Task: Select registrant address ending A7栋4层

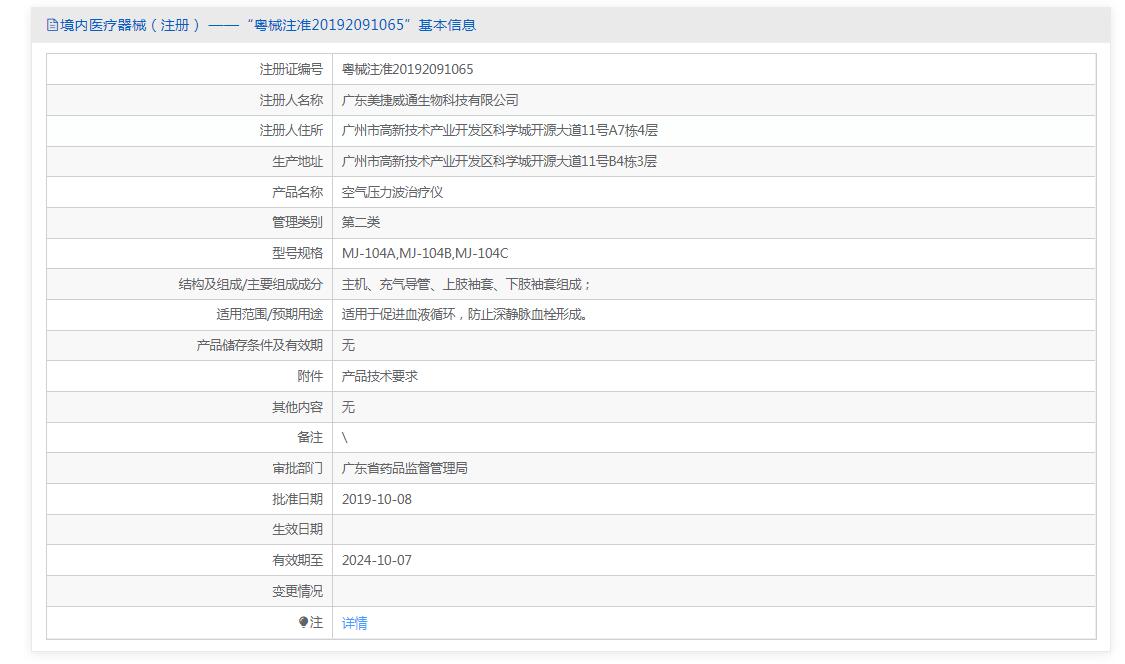Action: click(x=499, y=131)
